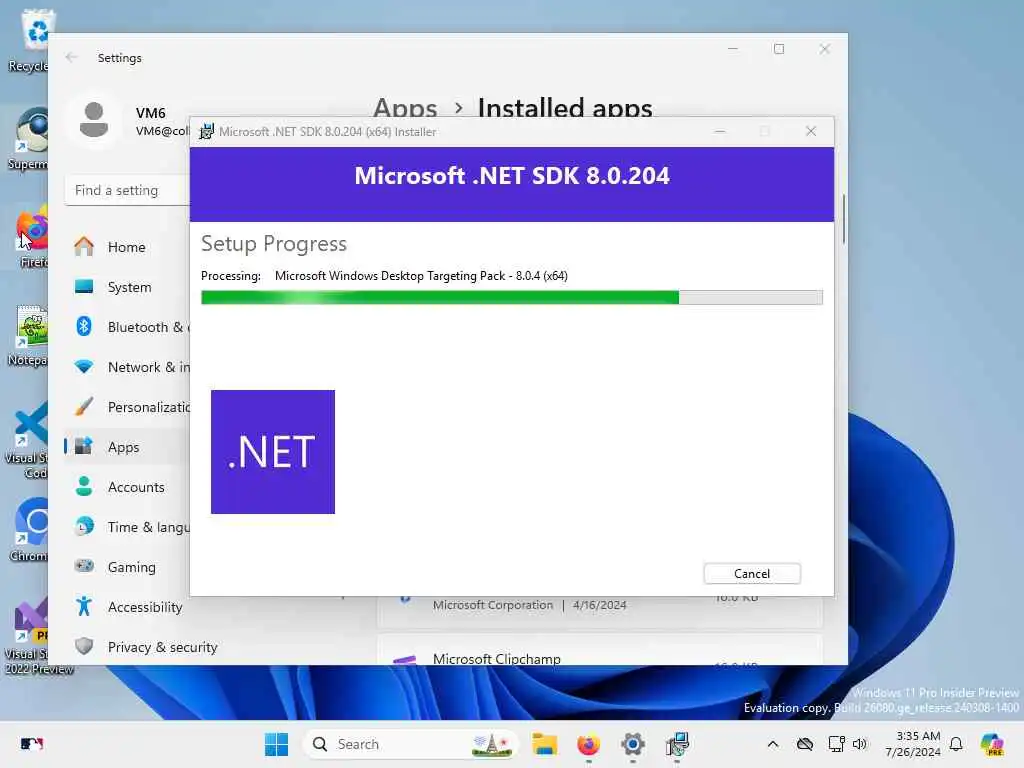Click the Settings window scrollbar
This screenshot has width=1024, height=768.
(844, 219)
